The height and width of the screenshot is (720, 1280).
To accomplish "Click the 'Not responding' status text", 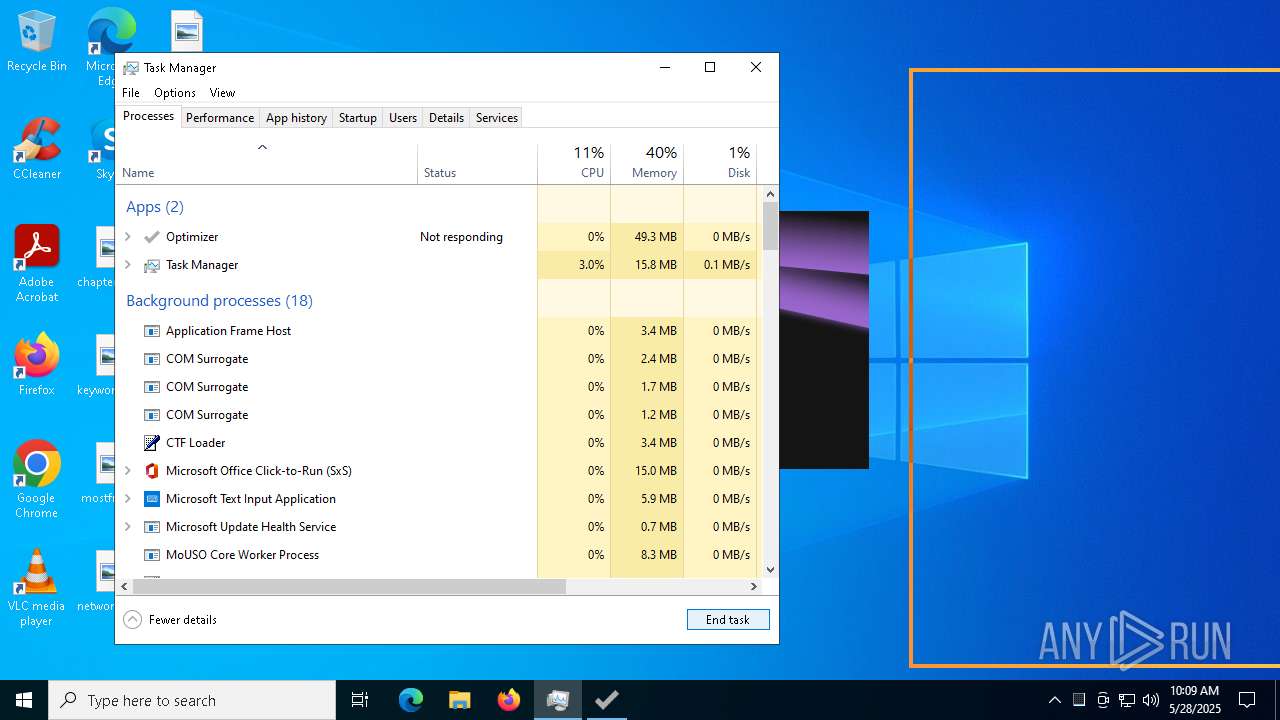I will pos(461,237).
